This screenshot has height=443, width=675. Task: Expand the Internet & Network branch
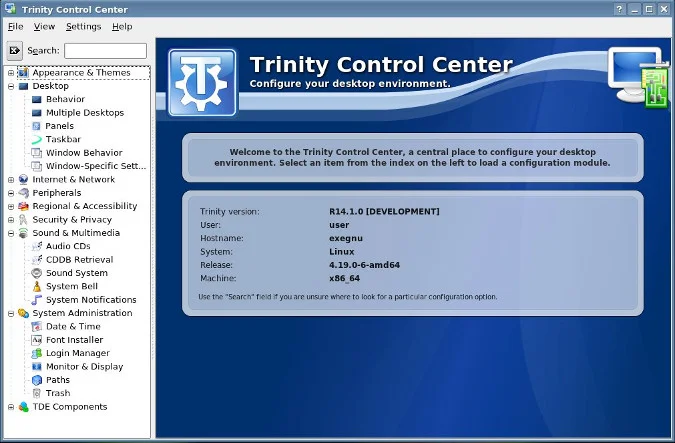[11, 180]
